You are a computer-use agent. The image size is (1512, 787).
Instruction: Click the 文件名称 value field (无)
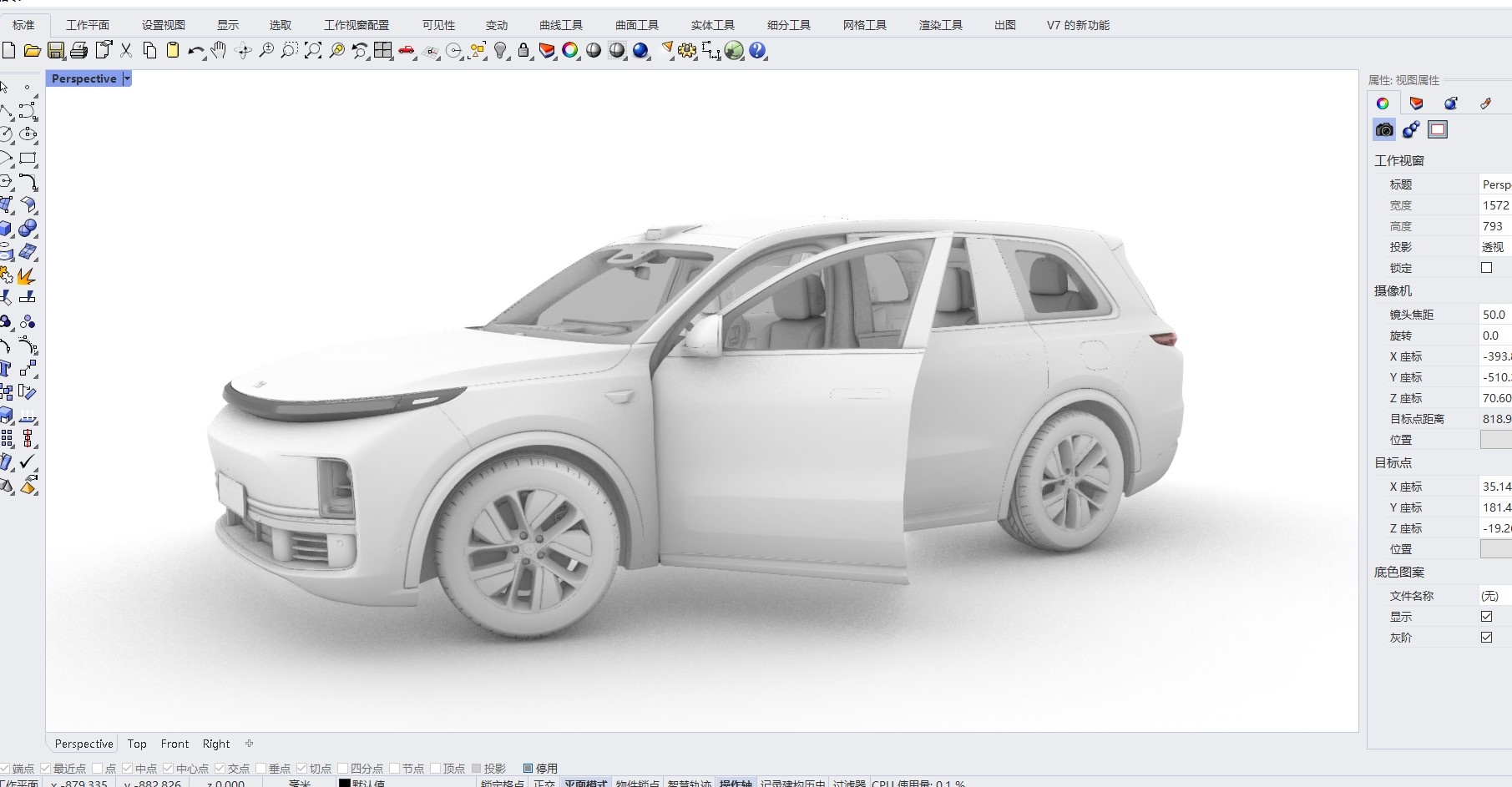[1494, 596]
